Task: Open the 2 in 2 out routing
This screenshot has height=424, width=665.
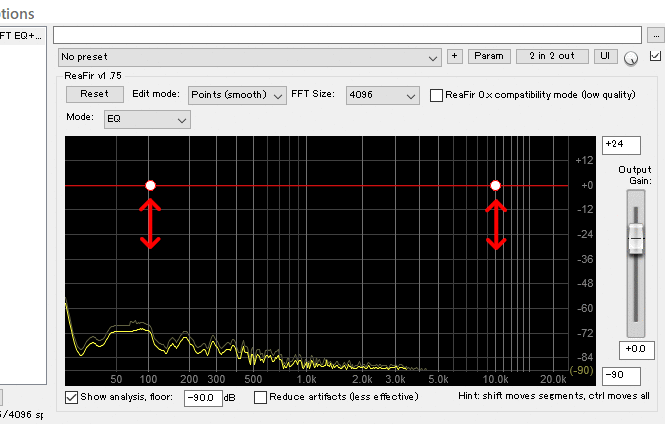Action: (x=552, y=57)
